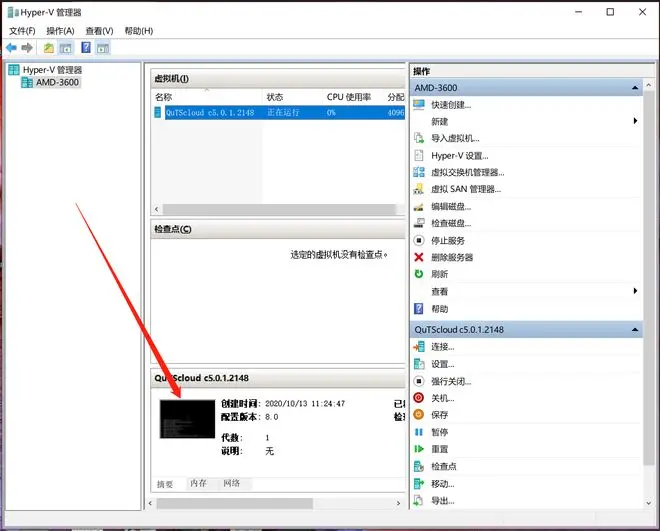Image resolution: width=660 pixels, height=531 pixels.
Task: Click the green 重置 reset icon
Action: 419,449
